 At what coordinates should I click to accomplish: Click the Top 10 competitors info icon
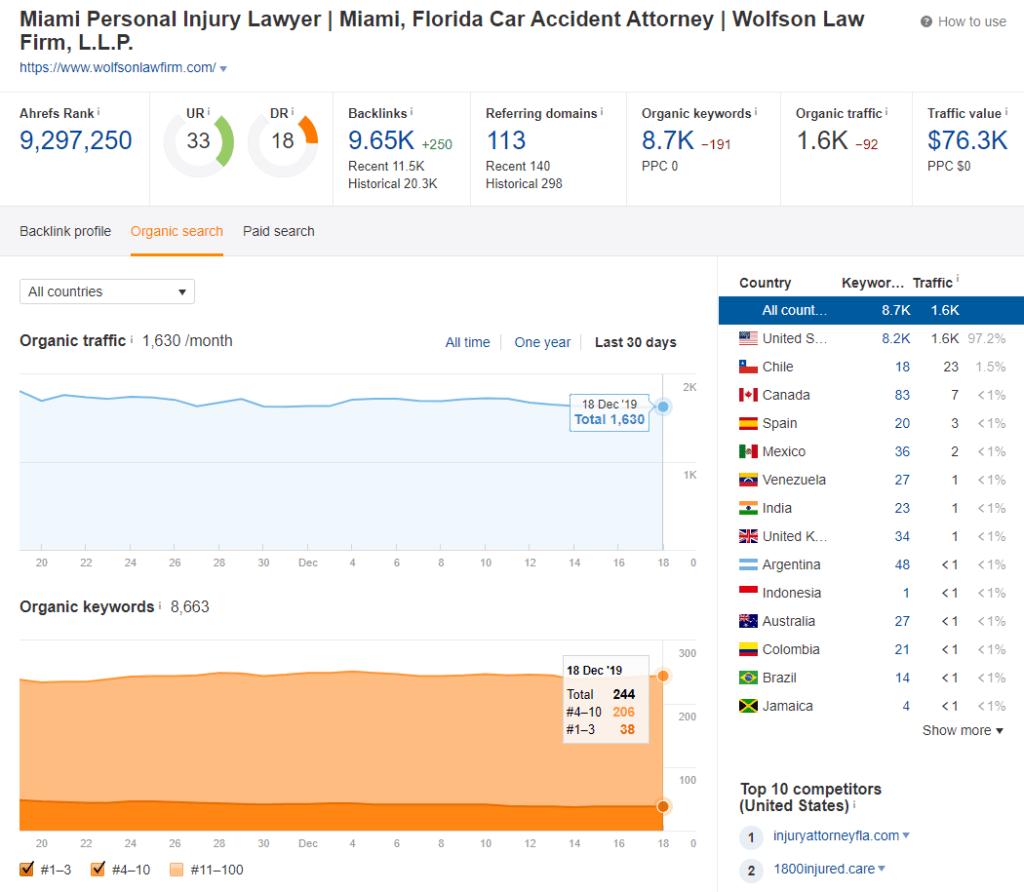854,804
